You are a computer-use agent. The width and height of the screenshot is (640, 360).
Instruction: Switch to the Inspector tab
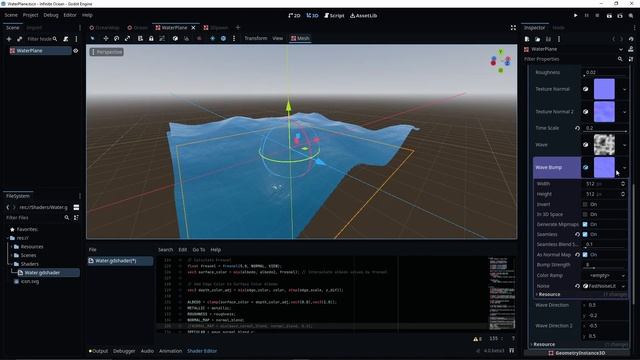(x=535, y=27)
